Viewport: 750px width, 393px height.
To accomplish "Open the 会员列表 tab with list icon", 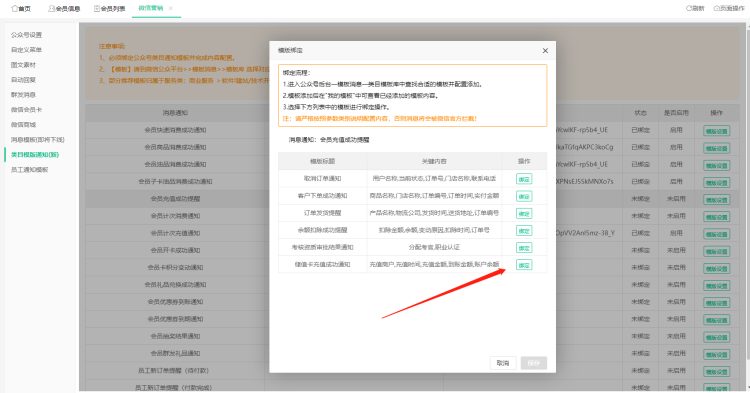I will [x=110, y=9].
